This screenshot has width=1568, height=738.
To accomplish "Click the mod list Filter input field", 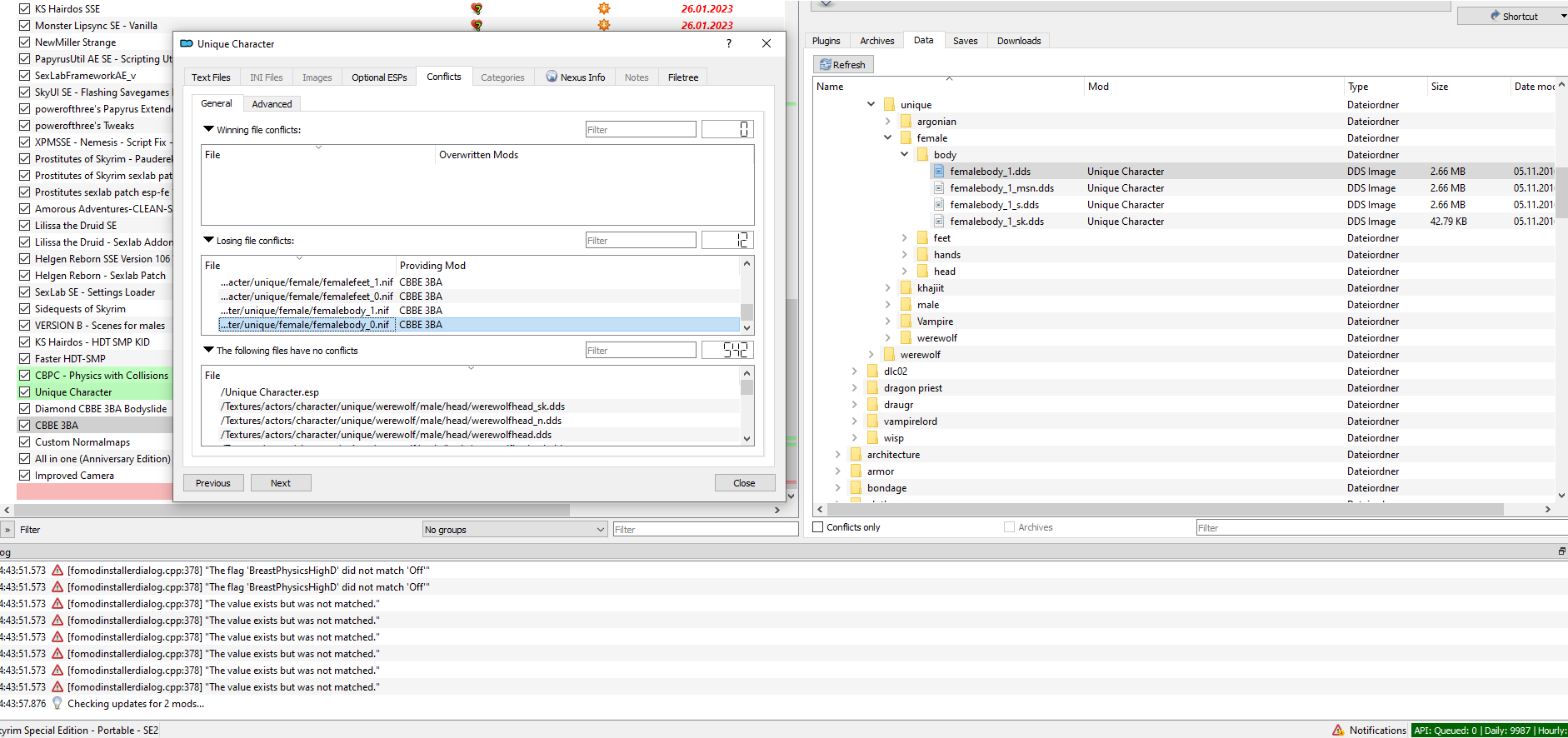I will pyautogui.click(x=706, y=530).
